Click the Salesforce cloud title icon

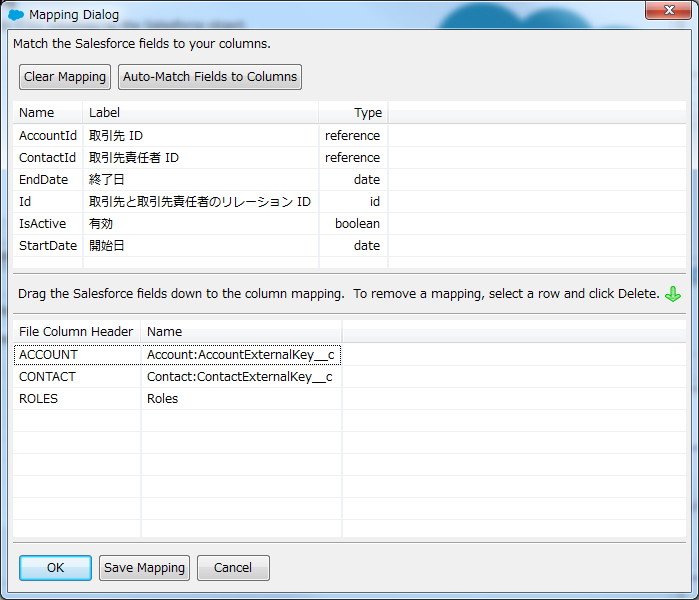(16, 15)
